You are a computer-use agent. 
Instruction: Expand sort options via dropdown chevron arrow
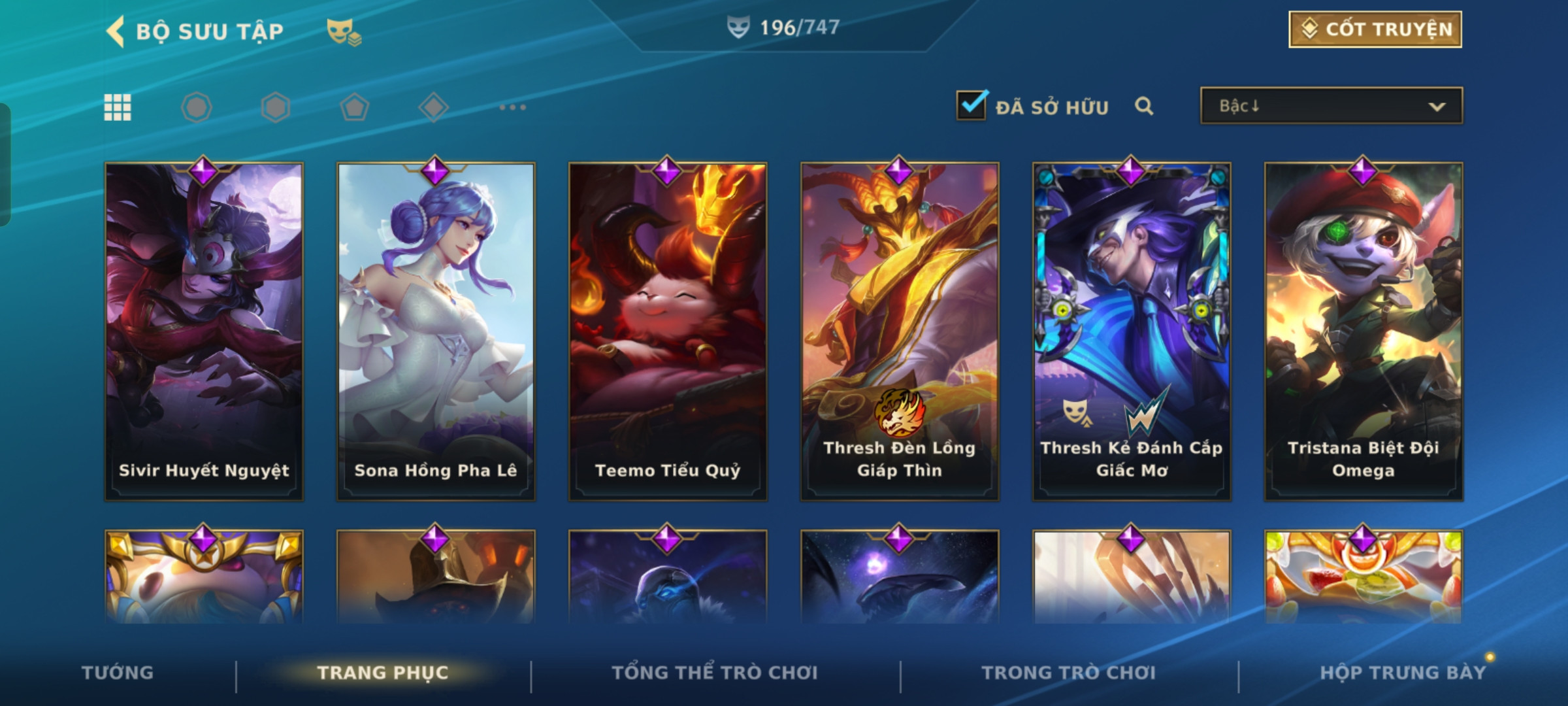(x=1437, y=107)
